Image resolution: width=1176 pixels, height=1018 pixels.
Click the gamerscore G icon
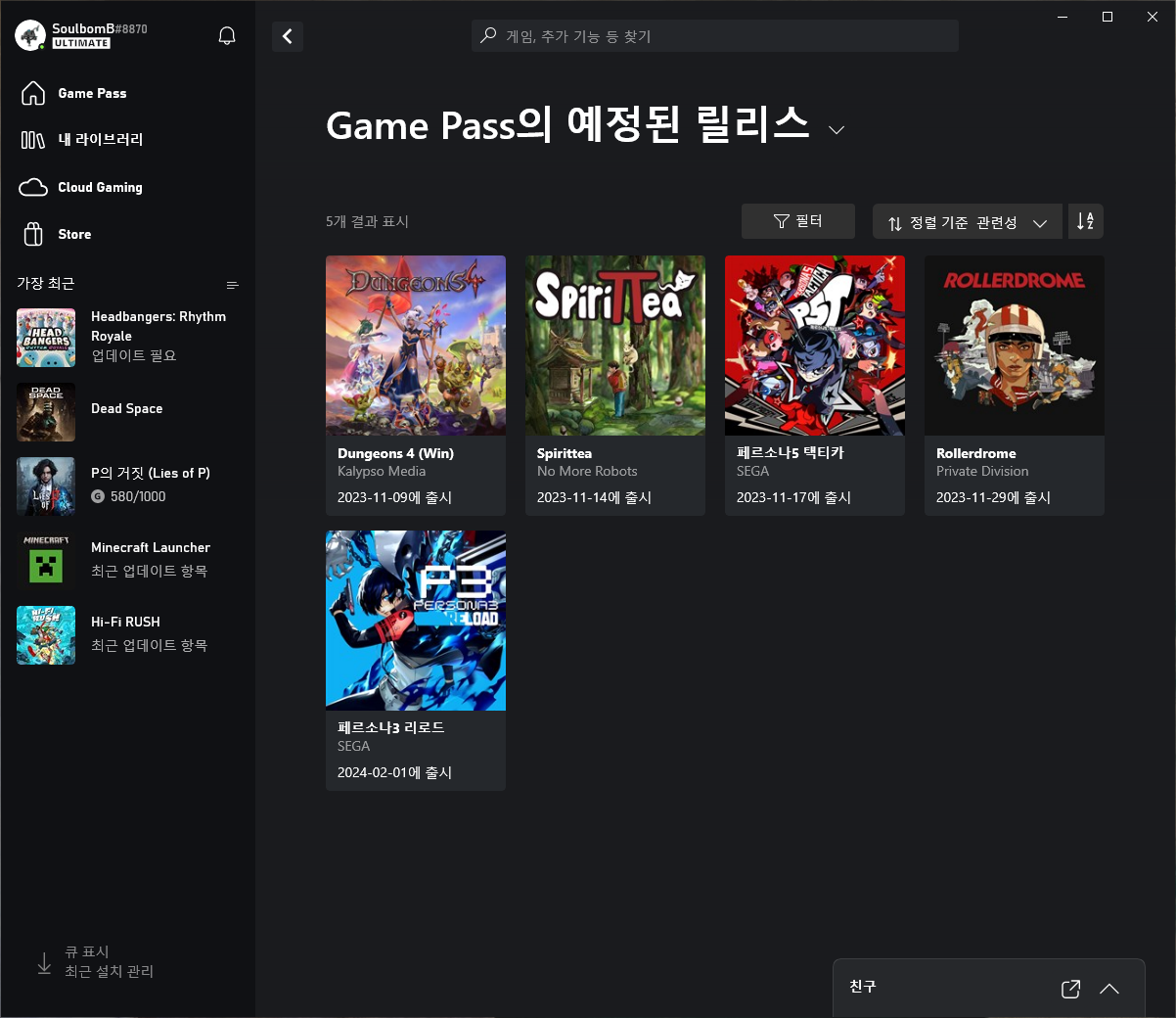click(x=98, y=496)
